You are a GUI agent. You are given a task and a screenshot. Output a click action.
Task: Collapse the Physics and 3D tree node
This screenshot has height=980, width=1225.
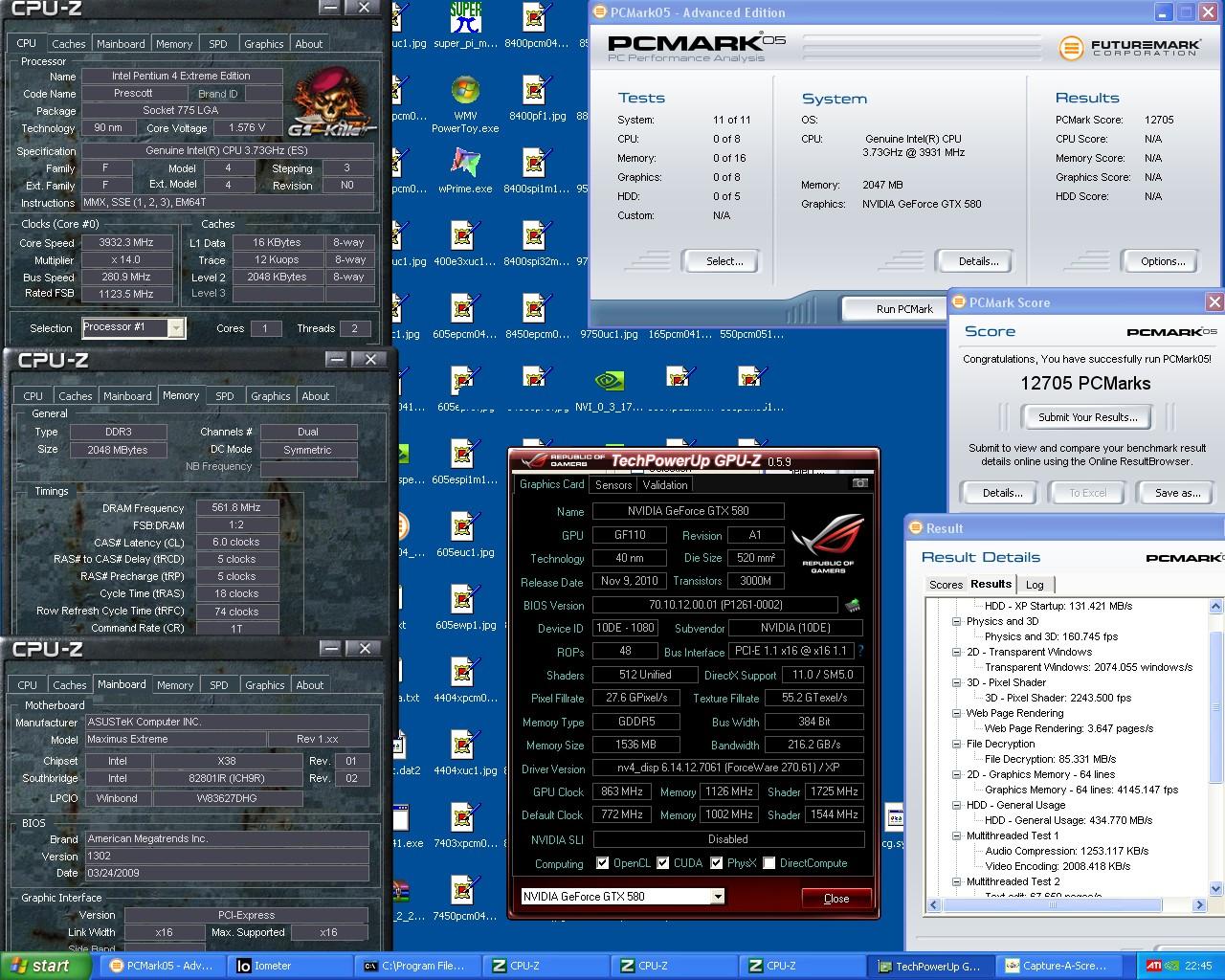tap(956, 621)
